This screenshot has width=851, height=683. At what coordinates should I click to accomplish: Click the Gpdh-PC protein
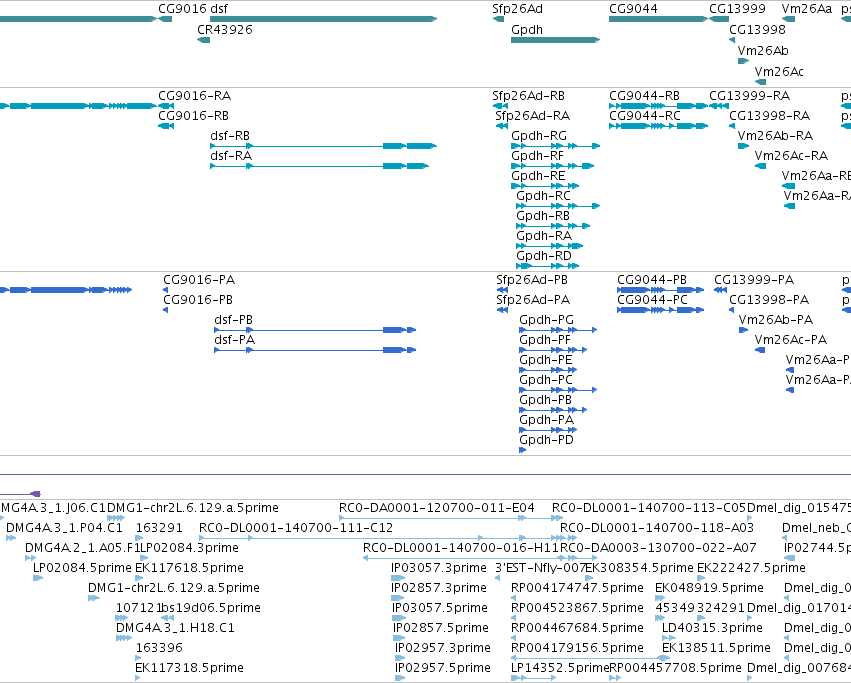(558, 390)
